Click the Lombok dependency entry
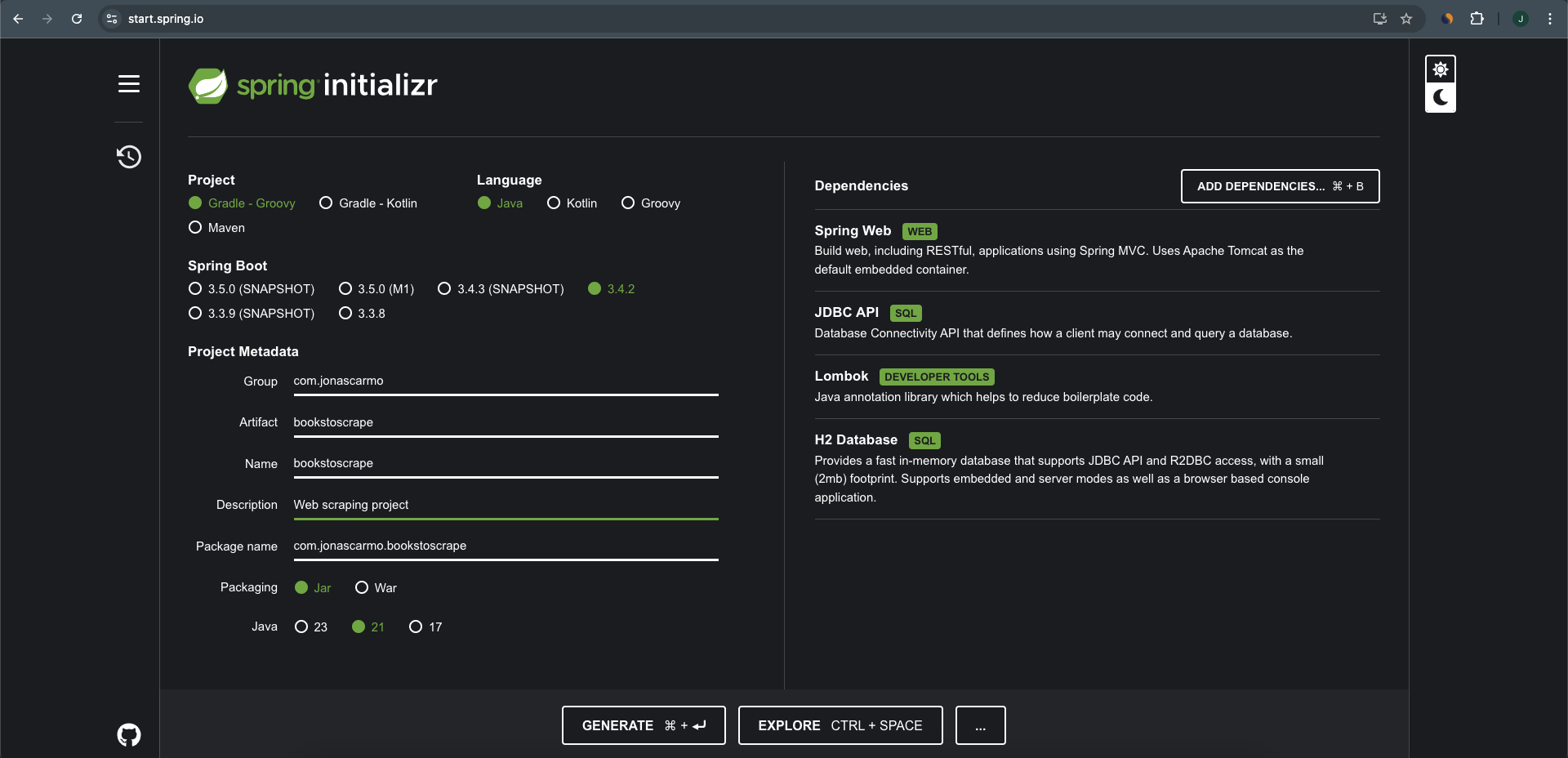 pyautogui.click(x=1097, y=386)
